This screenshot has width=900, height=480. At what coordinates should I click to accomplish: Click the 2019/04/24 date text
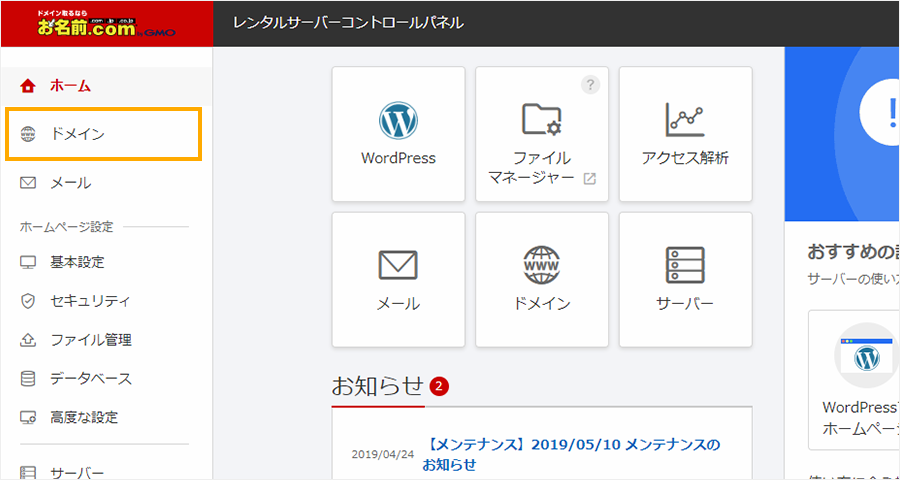[x=383, y=454]
